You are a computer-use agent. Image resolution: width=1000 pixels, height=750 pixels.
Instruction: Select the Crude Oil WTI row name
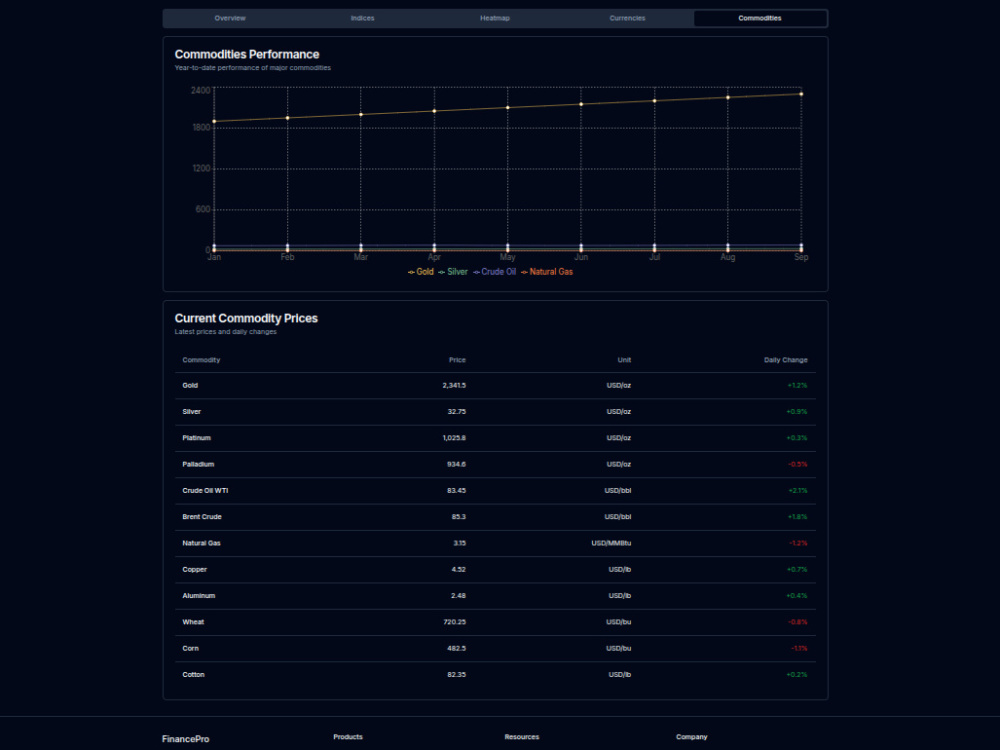pyautogui.click(x=205, y=491)
